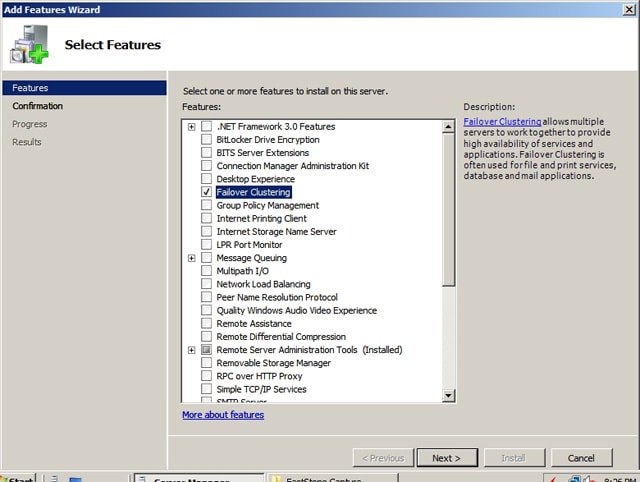Screen dimensions: 640x482
Task: Check the Internet Printing Client box
Action: pos(207,218)
